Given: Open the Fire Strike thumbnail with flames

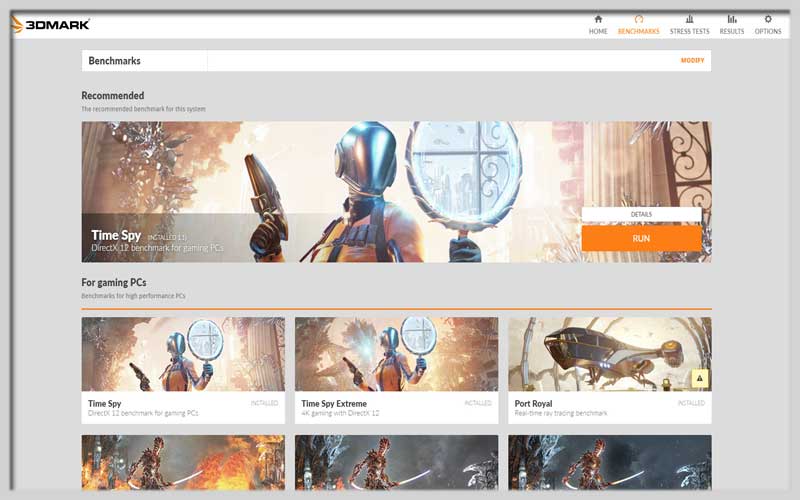Looking at the screenshot, I should click(183, 462).
